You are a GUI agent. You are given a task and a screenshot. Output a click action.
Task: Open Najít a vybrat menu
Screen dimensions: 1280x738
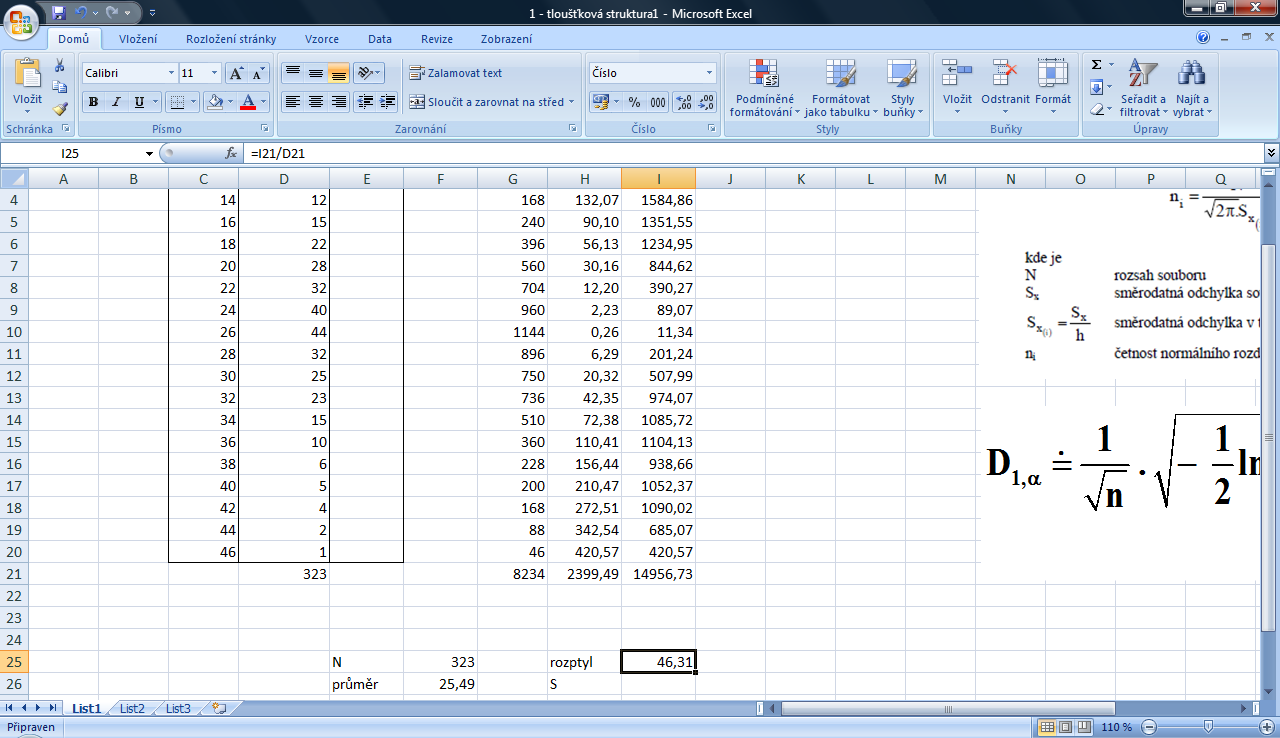1192,88
